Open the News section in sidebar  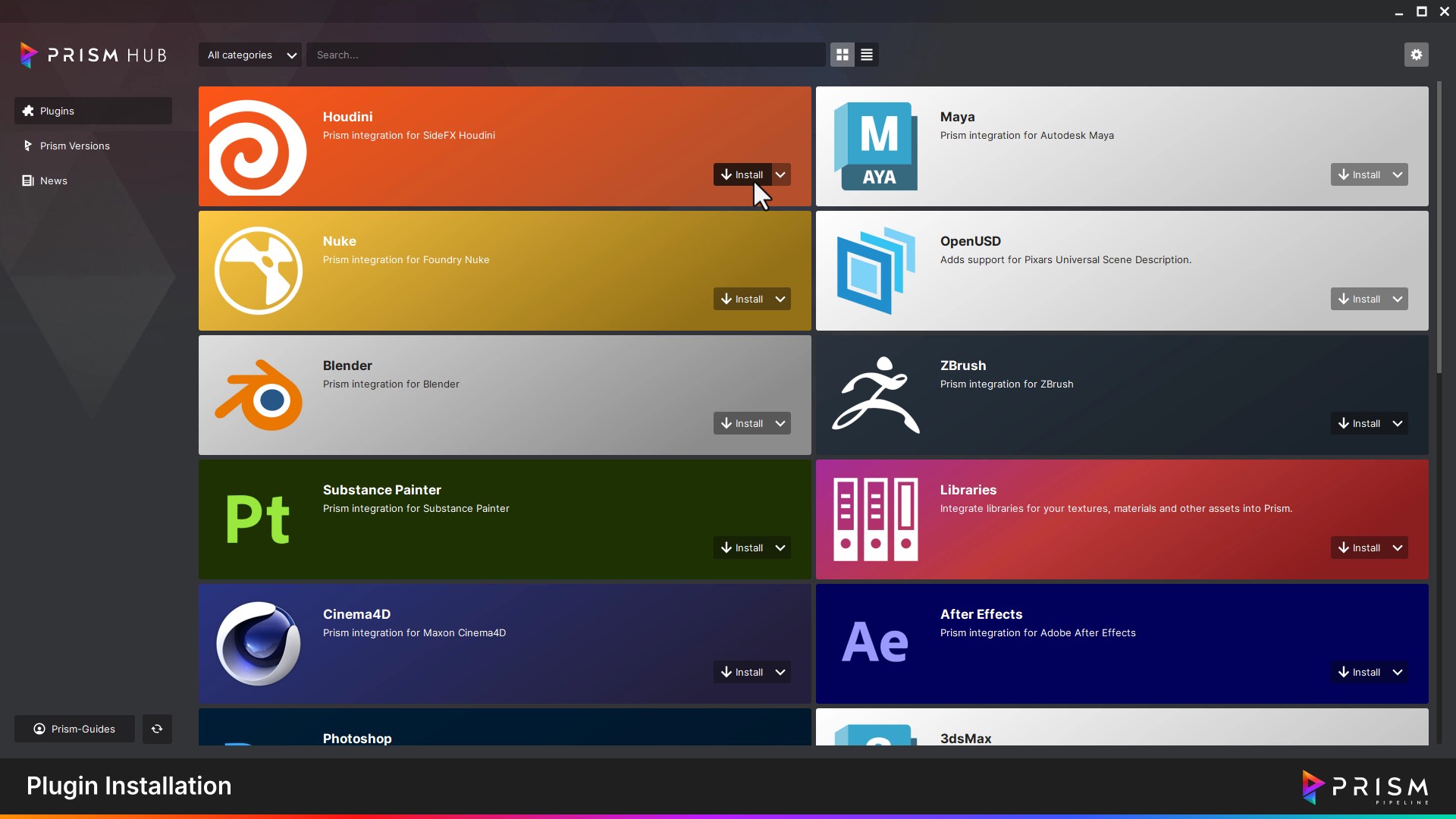[93, 180]
